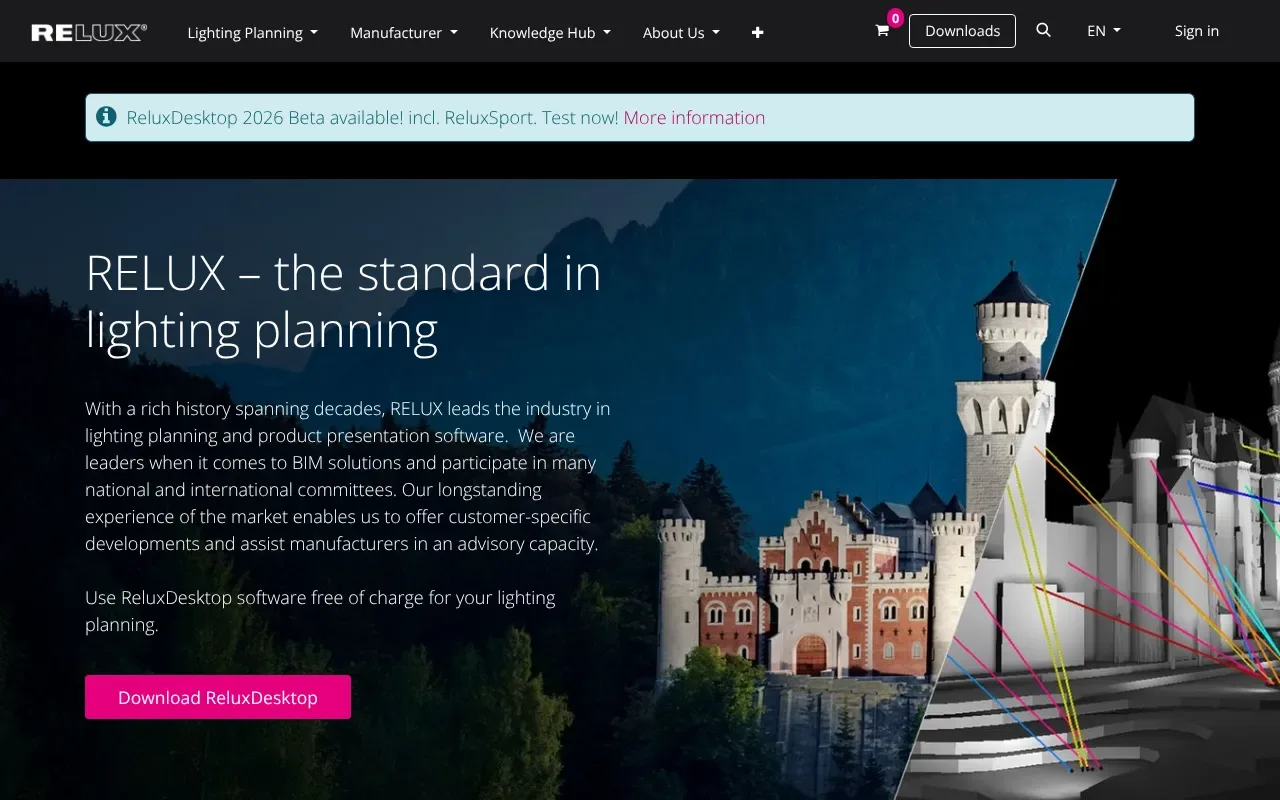
Task: Click the Downloads button
Action: tap(962, 31)
